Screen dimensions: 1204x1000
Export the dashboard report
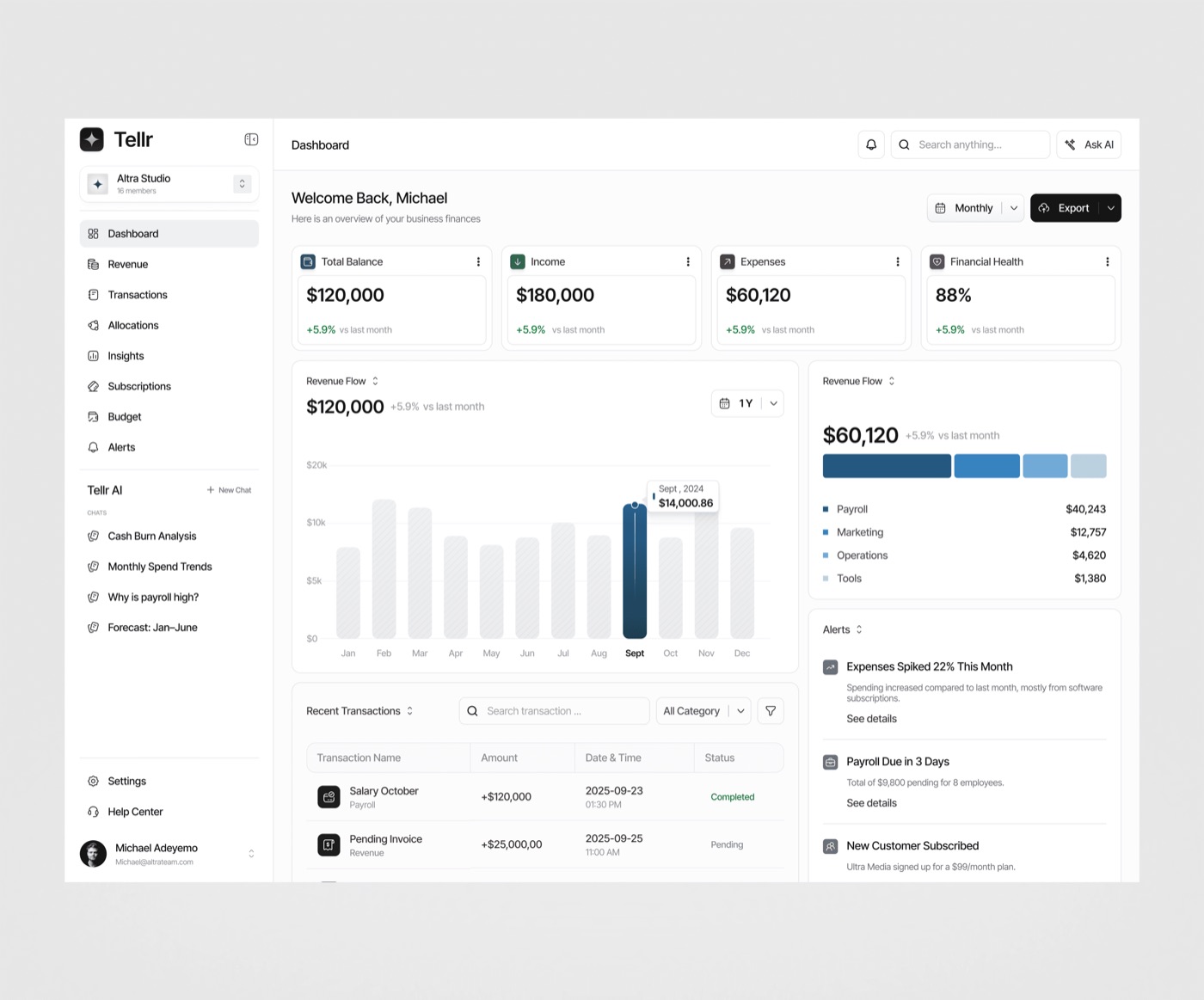coord(1066,208)
